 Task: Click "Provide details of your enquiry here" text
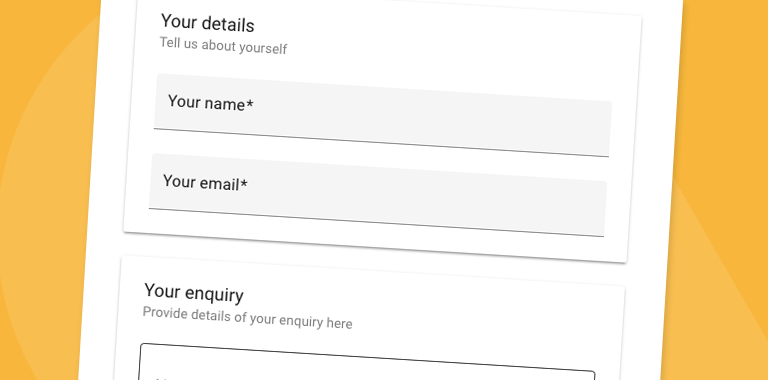tap(247, 318)
